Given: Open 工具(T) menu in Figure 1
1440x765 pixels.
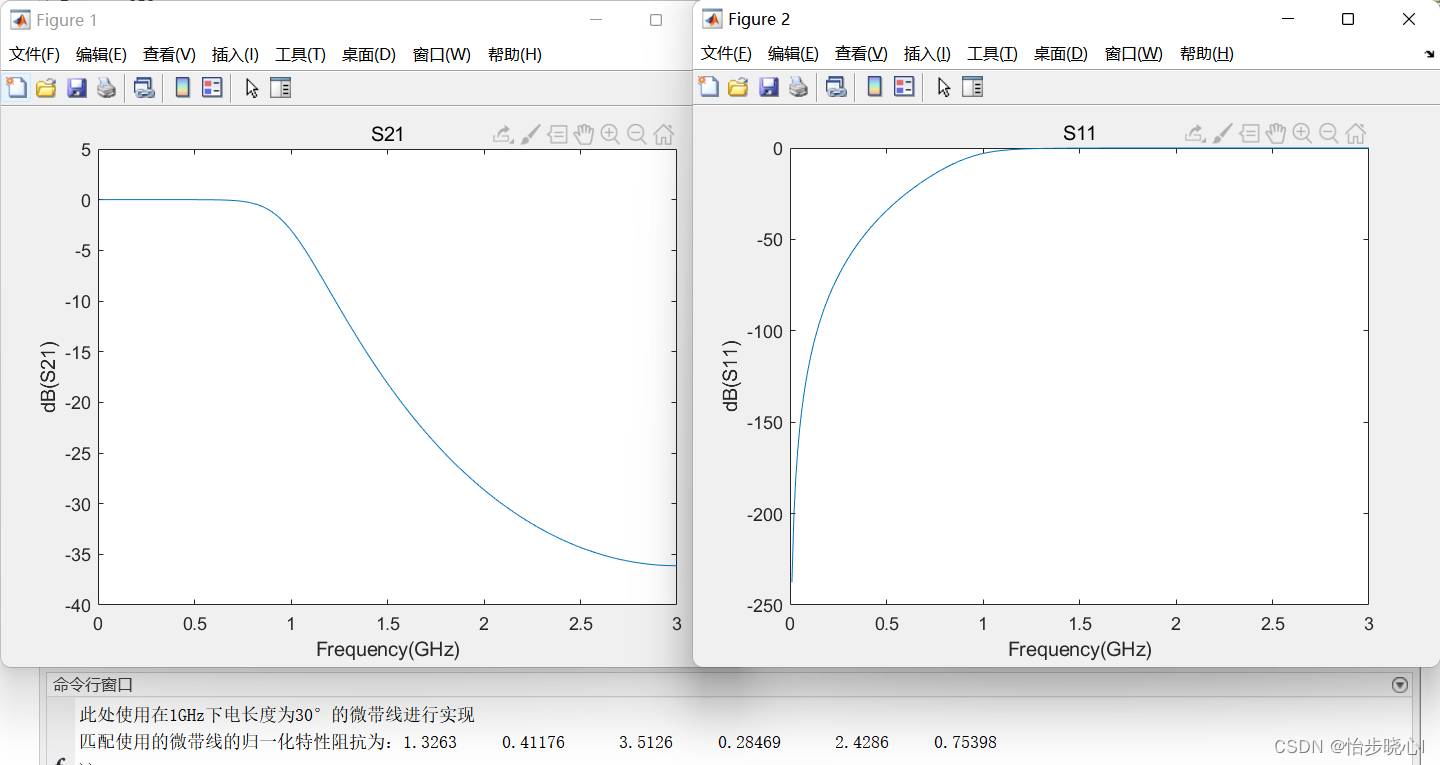Looking at the screenshot, I should pos(301,54).
